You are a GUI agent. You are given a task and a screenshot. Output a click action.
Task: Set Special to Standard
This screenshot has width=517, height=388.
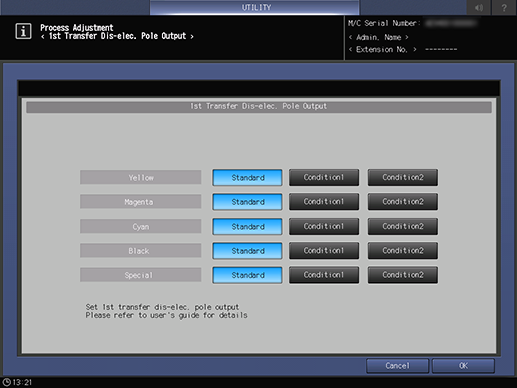[247, 275]
